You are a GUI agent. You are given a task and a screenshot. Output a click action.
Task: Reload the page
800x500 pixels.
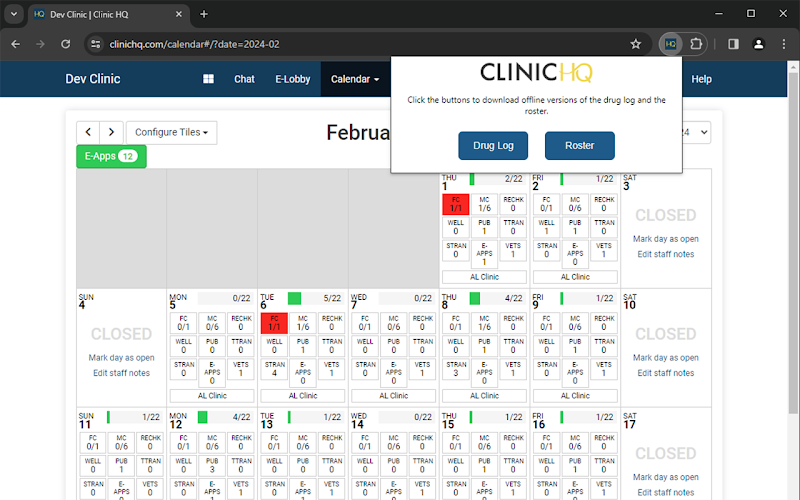click(65, 44)
